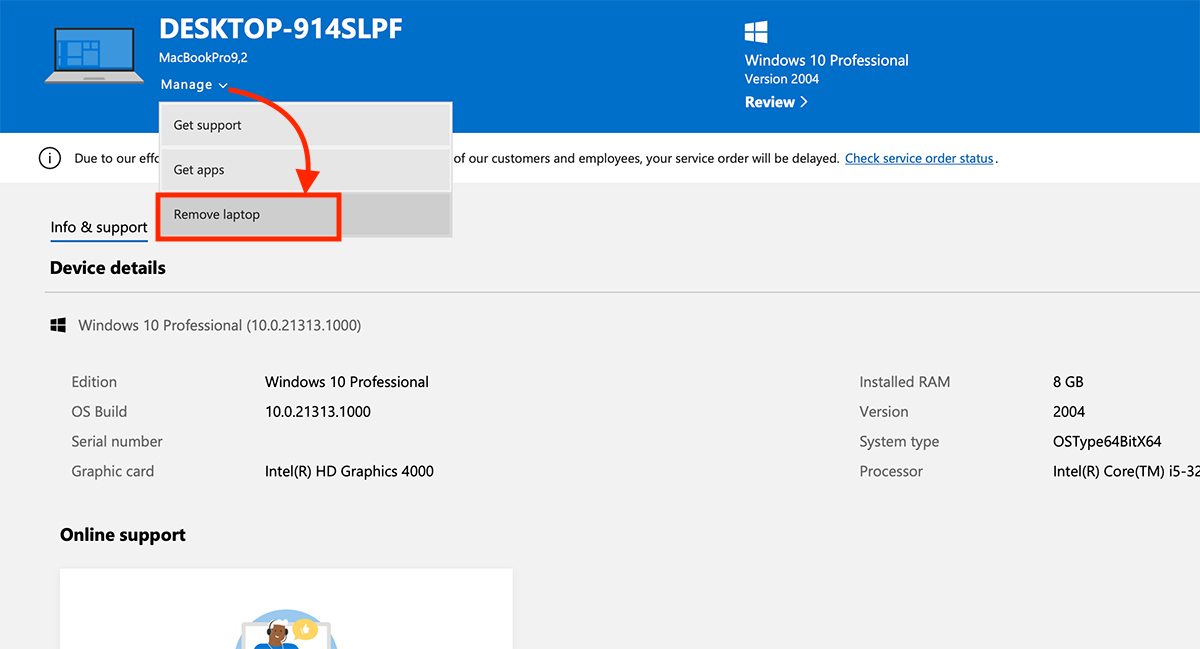Follow the Check service order status link
This screenshot has width=1200, height=649.
919,158
